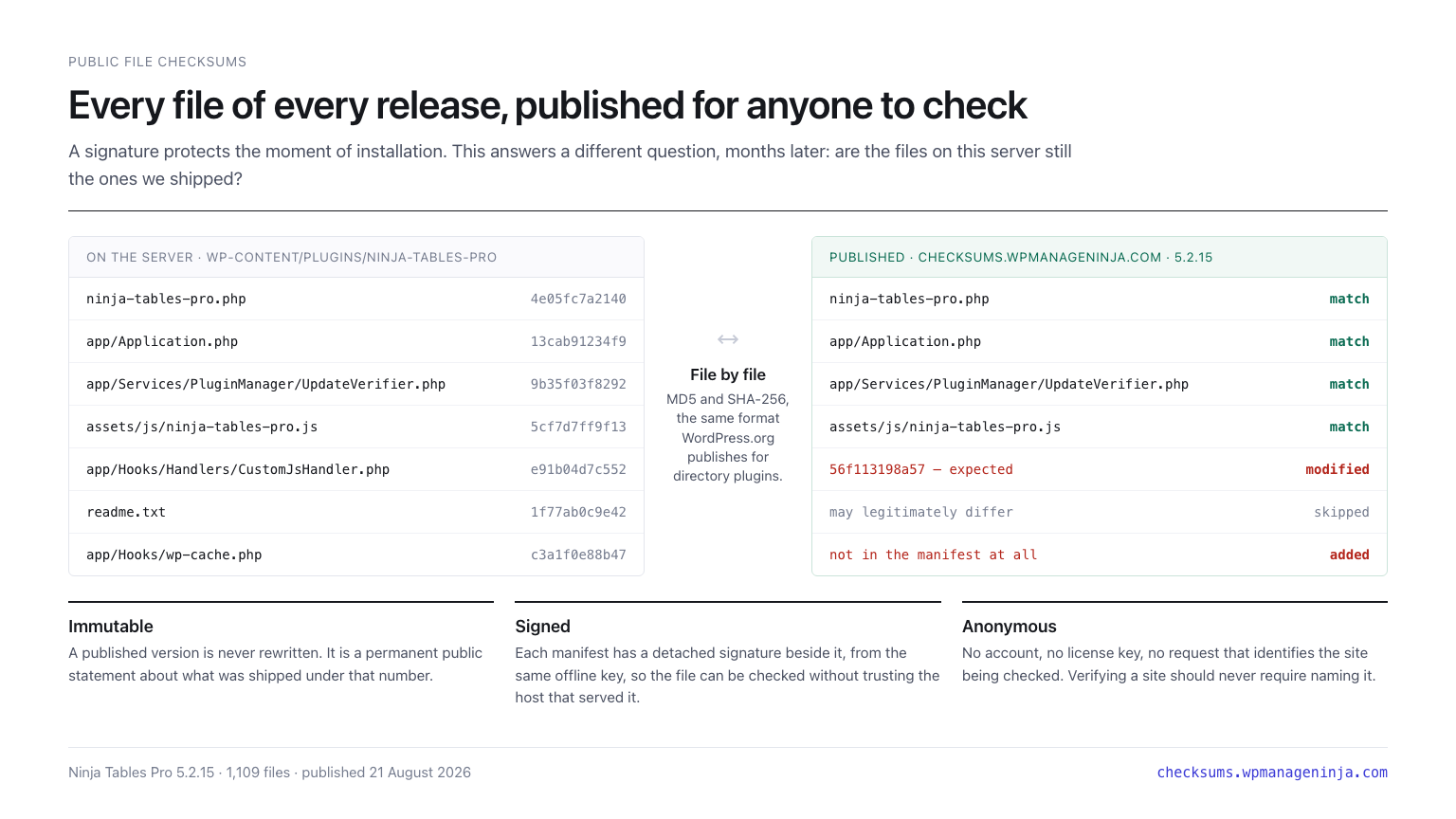Click the "Public File Checksums" eyebrow label
The image size is (1456, 819).
click(x=157, y=62)
